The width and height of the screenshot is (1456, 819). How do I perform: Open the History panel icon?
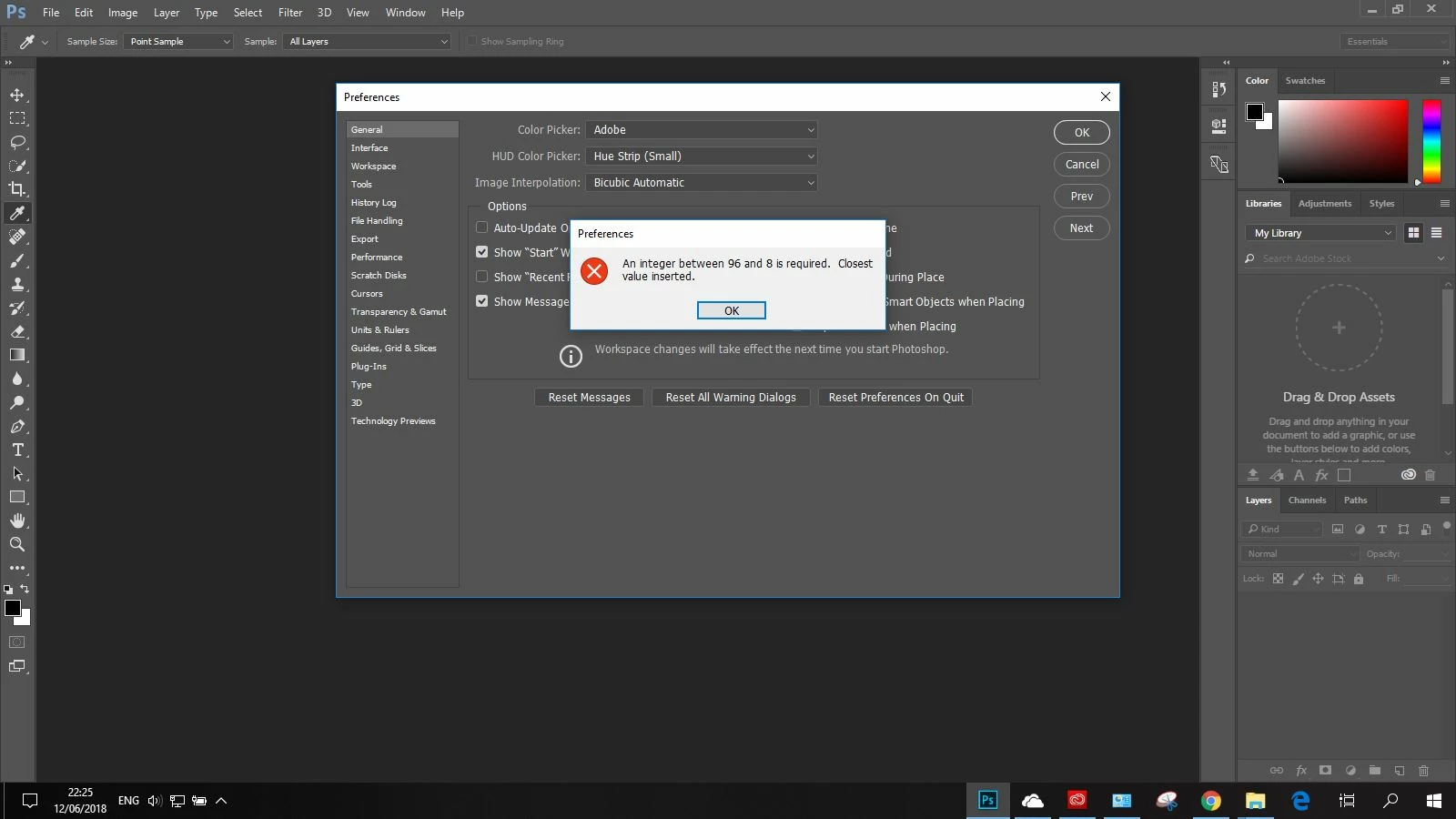[x=1218, y=89]
